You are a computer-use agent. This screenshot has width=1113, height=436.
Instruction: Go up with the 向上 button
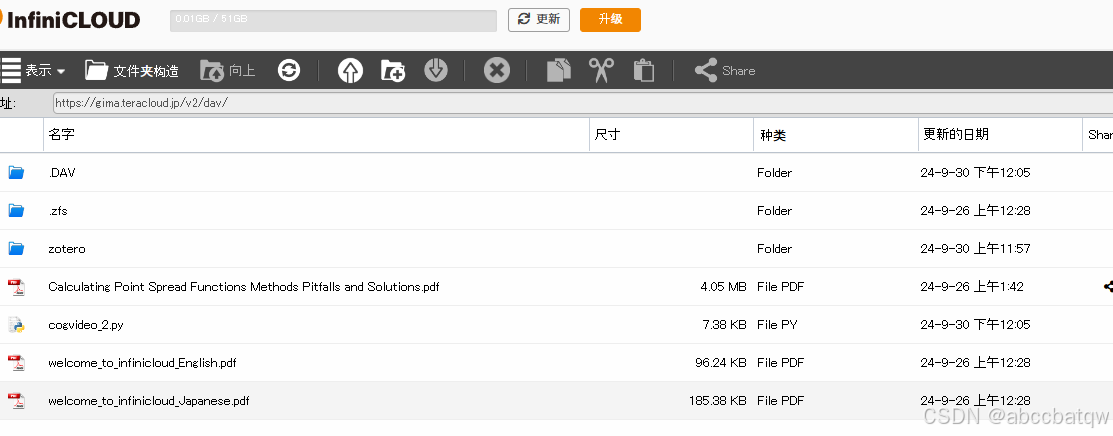228,70
